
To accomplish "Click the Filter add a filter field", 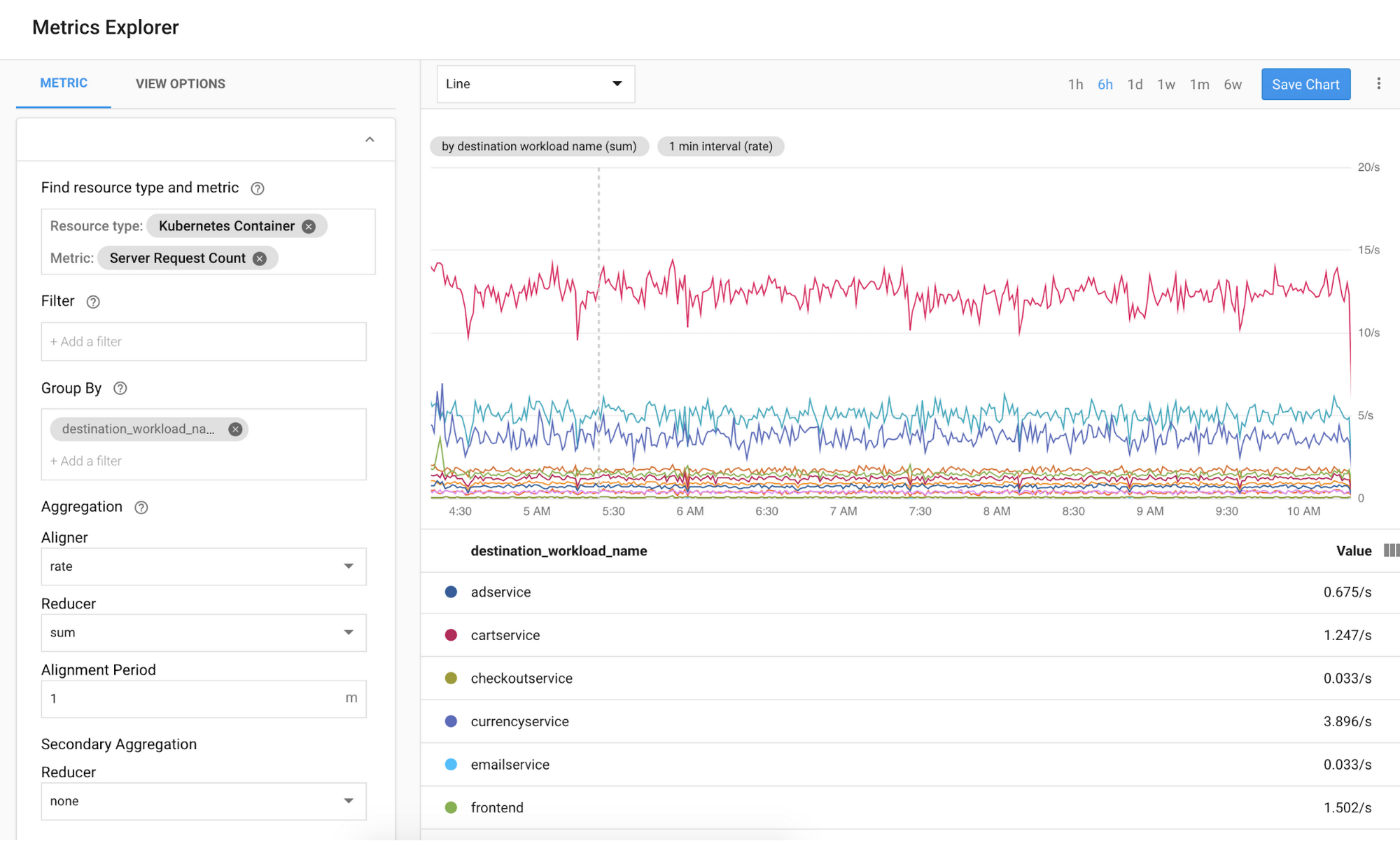I will (204, 342).
